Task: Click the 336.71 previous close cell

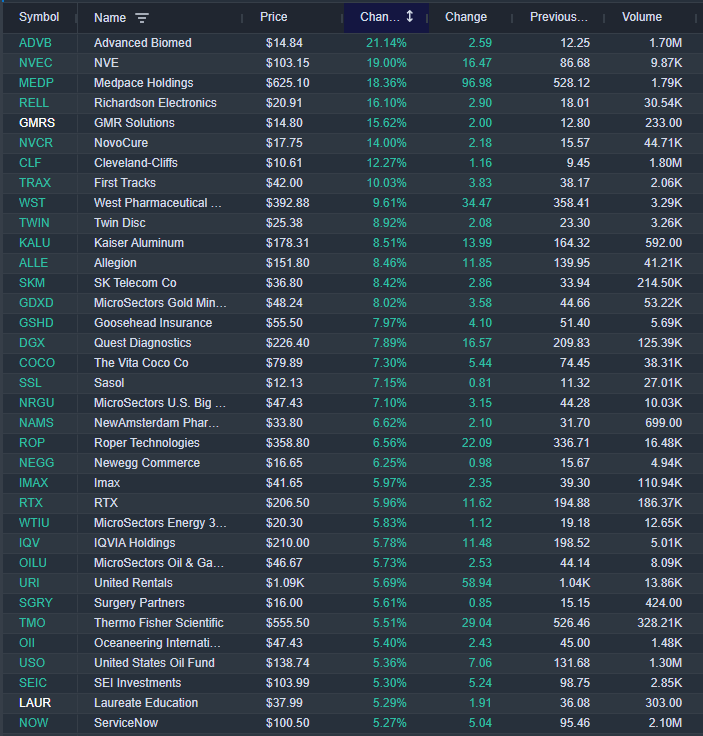Action: coord(572,443)
